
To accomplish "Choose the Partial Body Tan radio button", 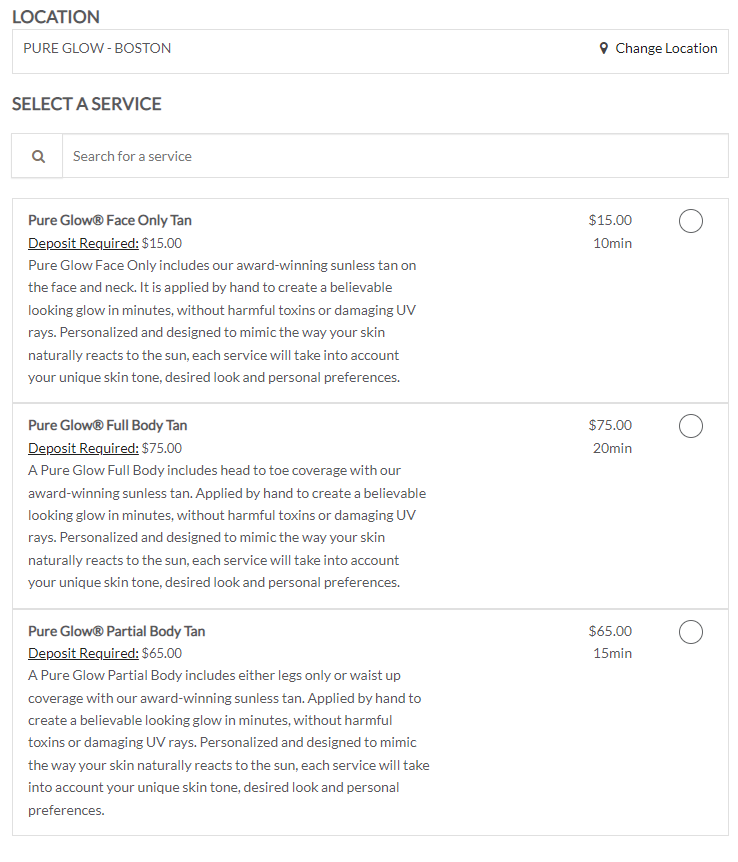I will point(690,632).
